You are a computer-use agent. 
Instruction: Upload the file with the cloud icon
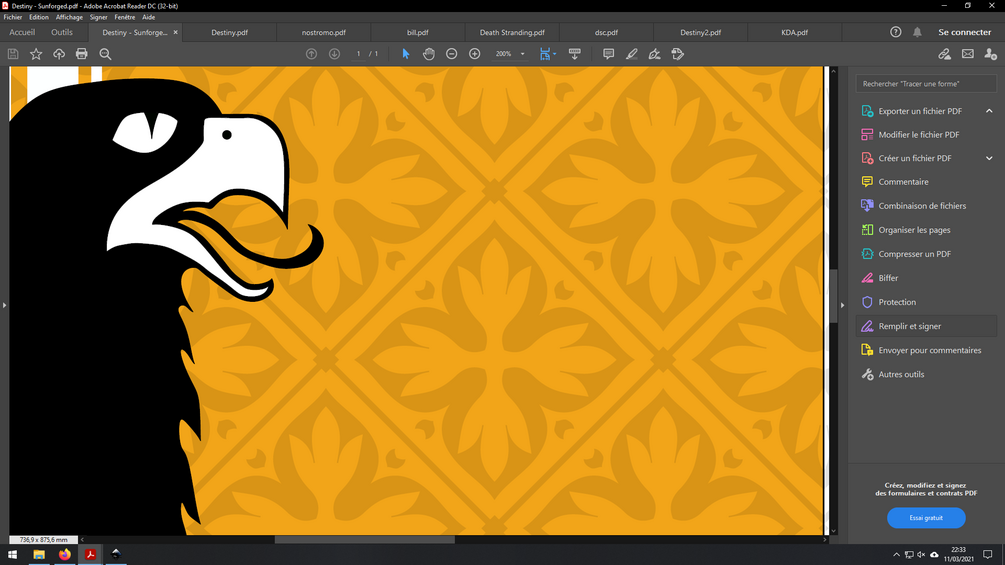point(59,54)
